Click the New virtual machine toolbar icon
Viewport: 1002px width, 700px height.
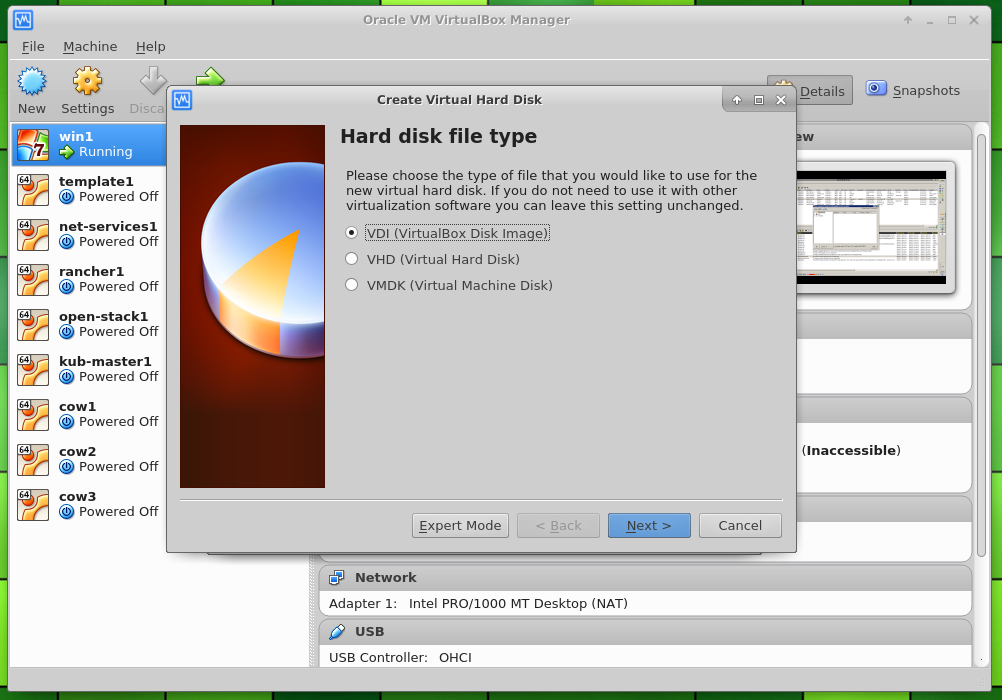click(32, 82)
